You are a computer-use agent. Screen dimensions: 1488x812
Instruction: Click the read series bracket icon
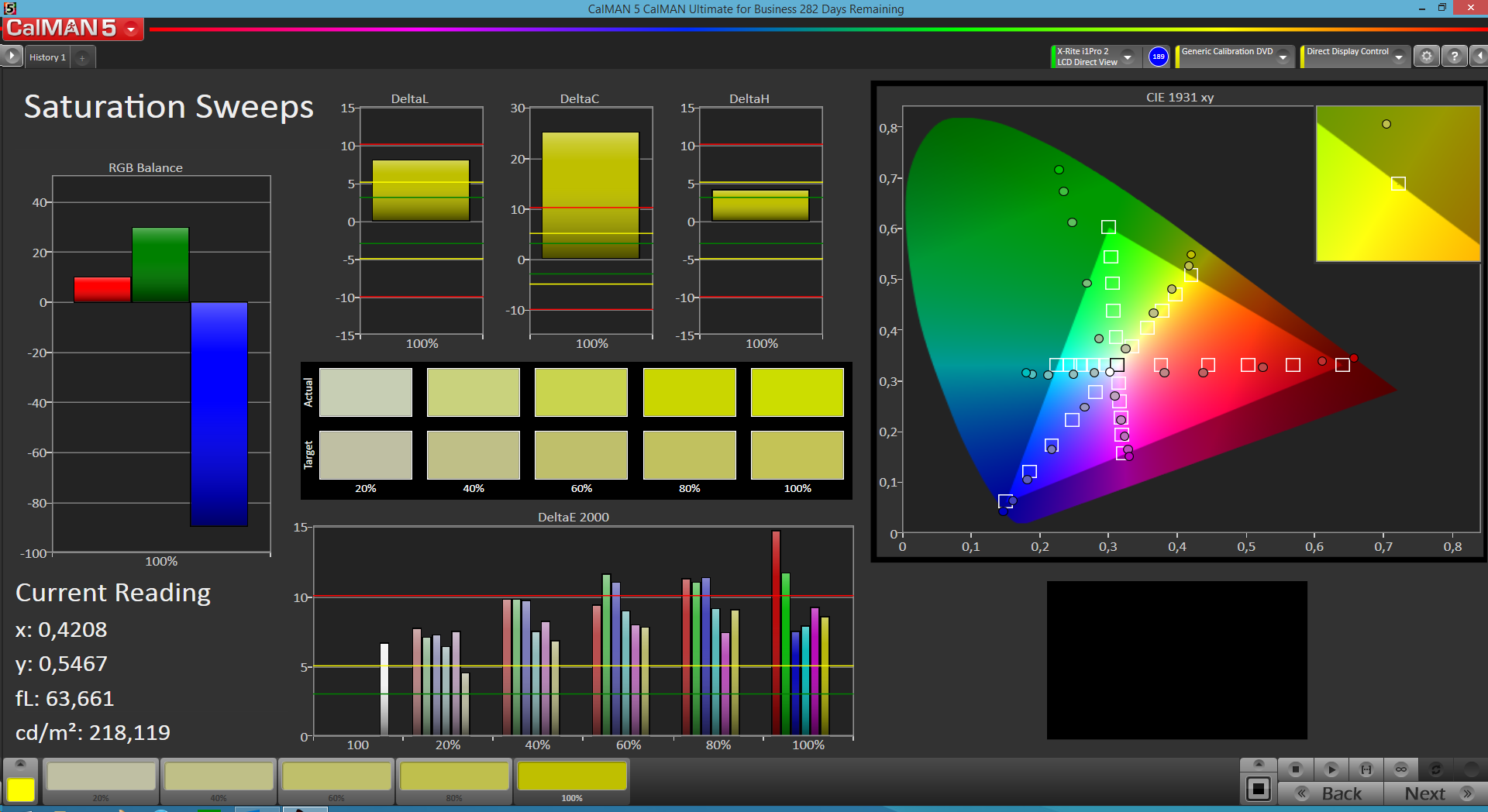[x=1366, y=769]
